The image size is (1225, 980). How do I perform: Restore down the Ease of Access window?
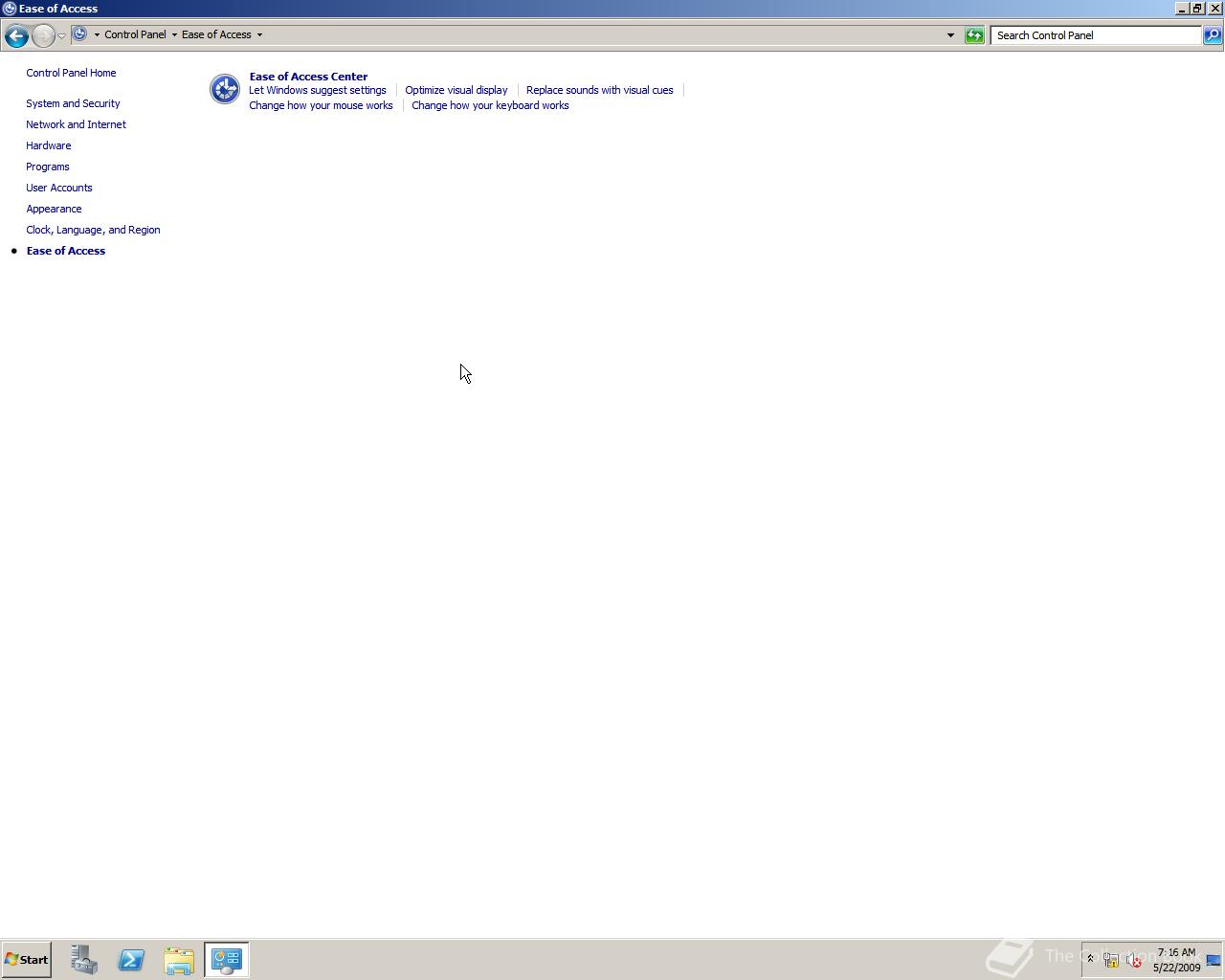tap(1197, 9)
